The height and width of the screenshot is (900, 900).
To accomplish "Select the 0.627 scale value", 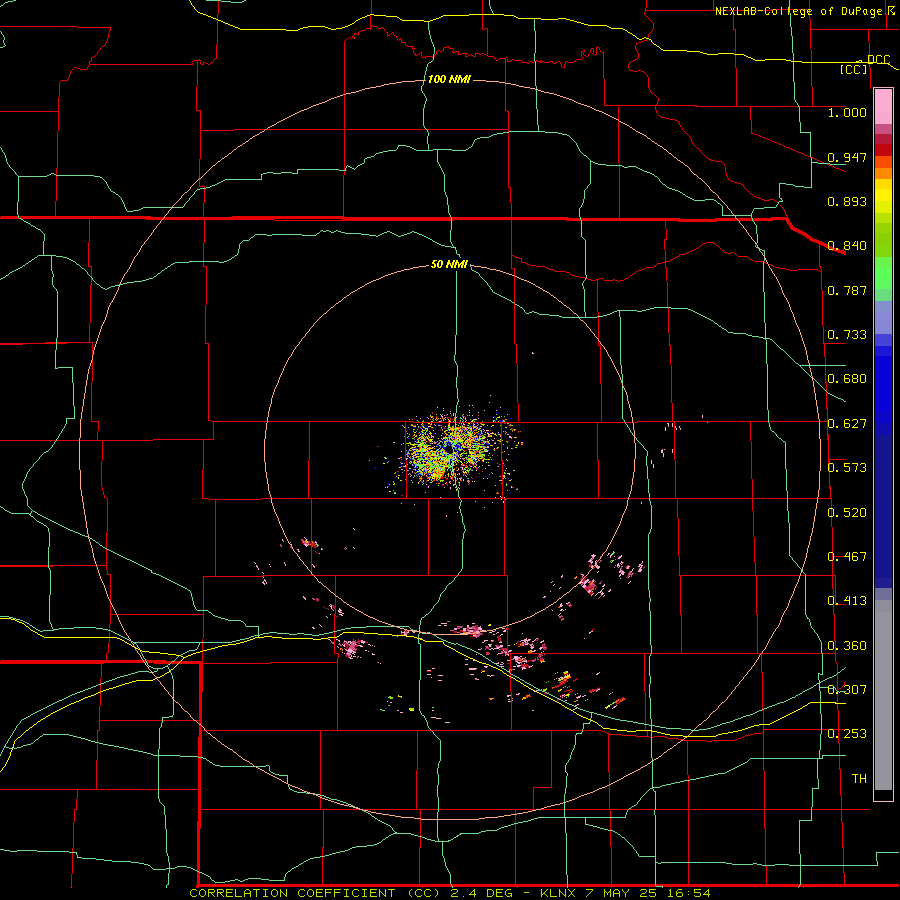I will pyautogui.click(x=847, y=424).
